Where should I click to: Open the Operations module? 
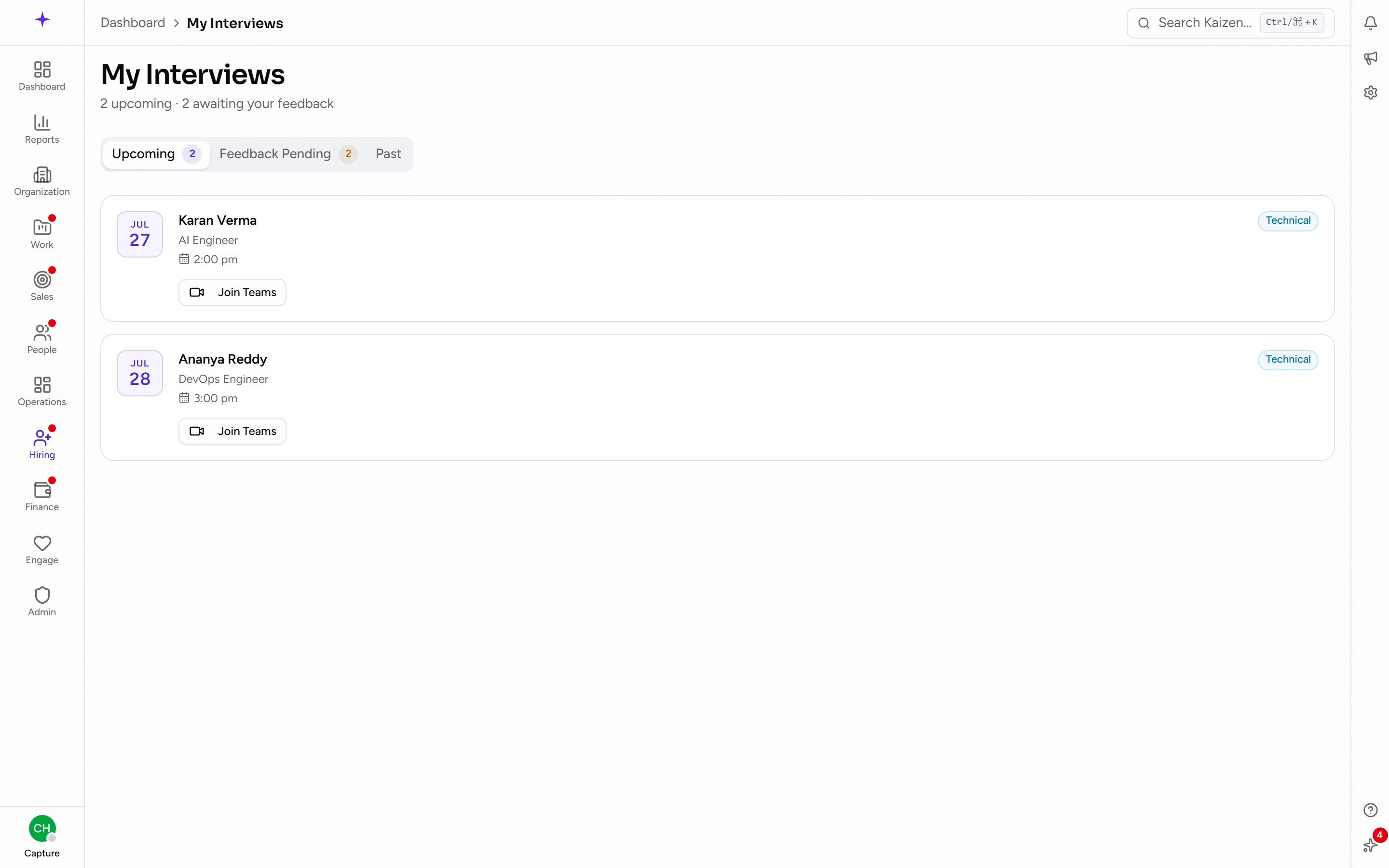(x=42, y=392)
